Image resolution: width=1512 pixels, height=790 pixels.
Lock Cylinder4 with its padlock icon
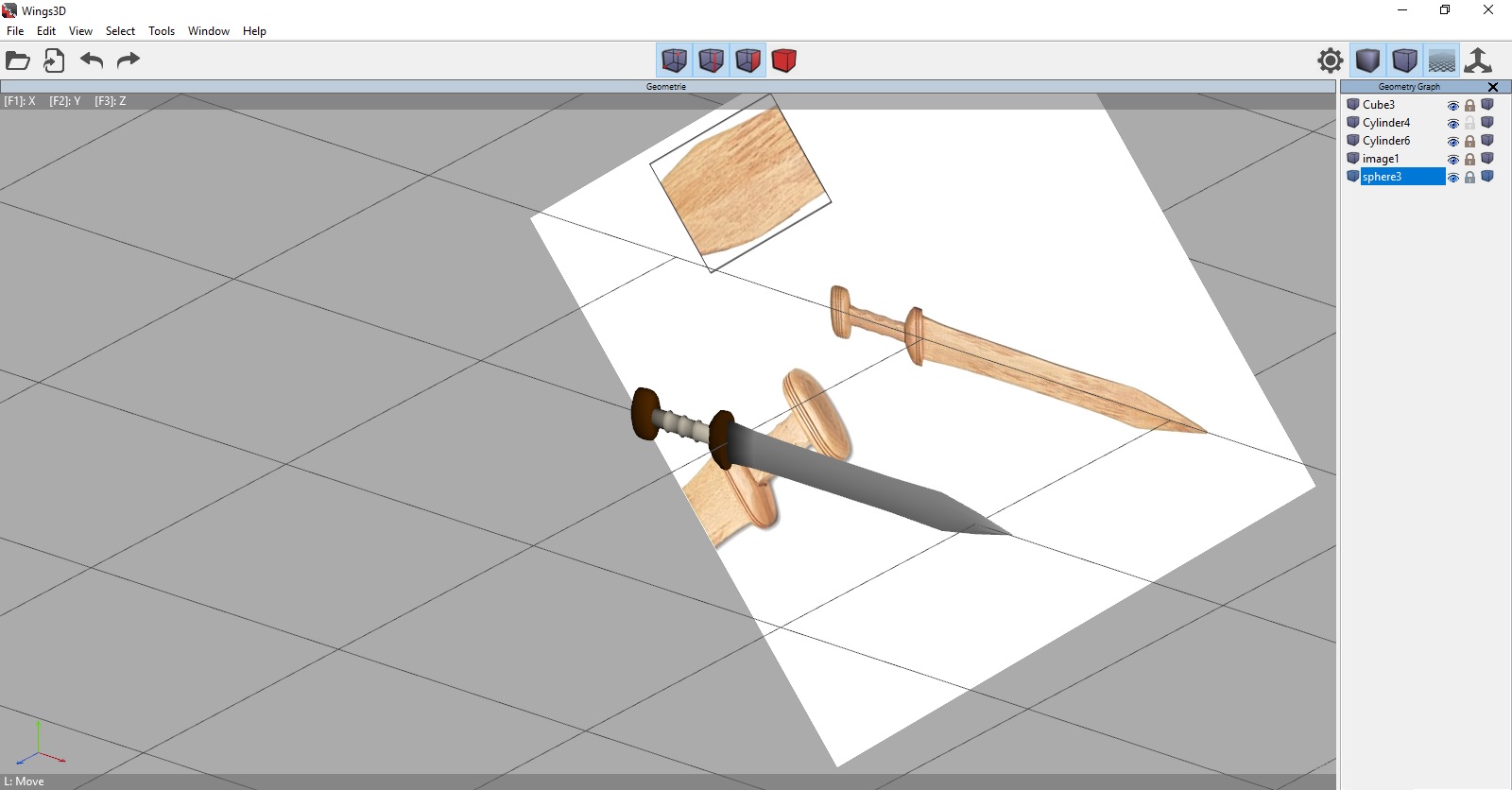pos(1469,124)
